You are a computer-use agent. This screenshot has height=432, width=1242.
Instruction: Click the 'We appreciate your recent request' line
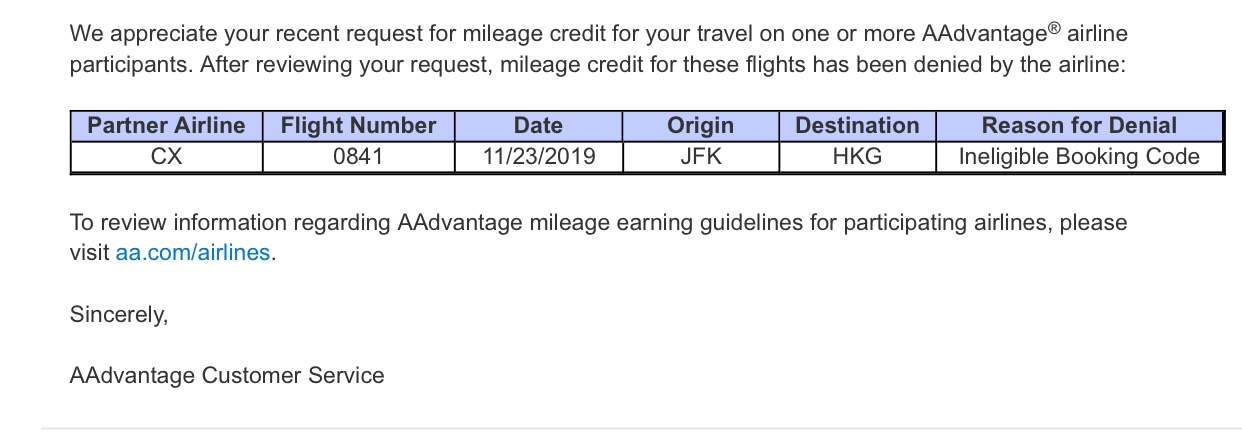click(599, 33)
